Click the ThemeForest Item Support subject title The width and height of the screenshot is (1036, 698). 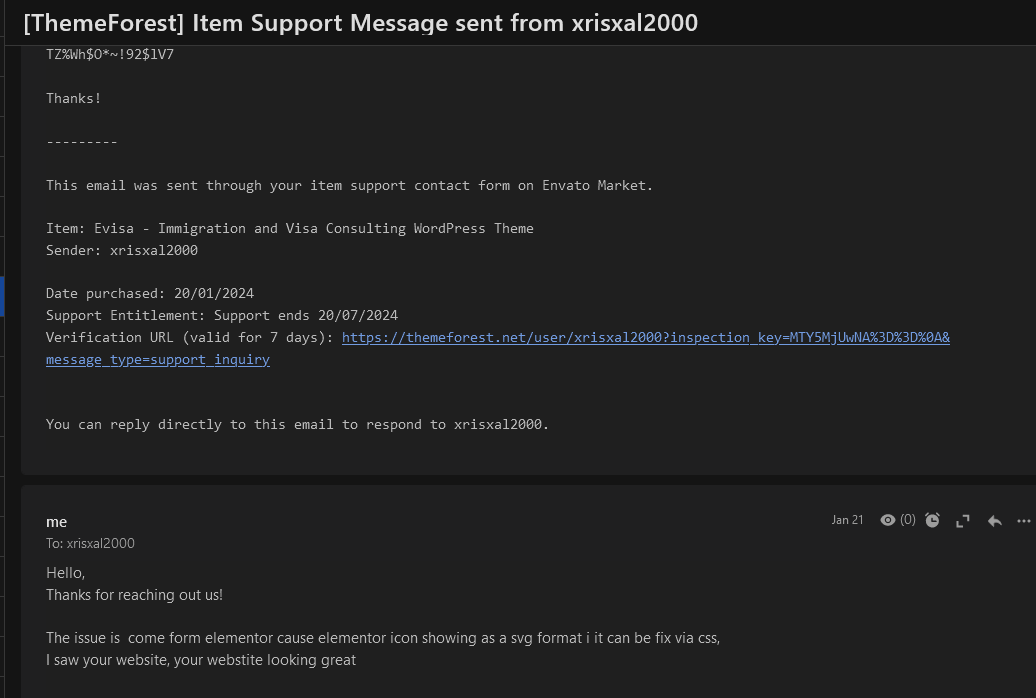click(x=361, y=23)
